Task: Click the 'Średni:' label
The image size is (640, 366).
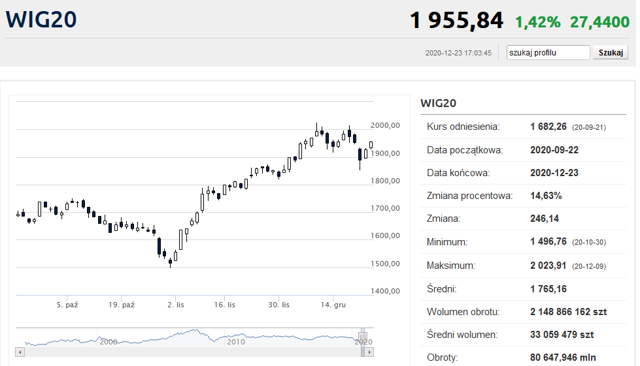Action: pyautogui.click(x=442, y=289)
